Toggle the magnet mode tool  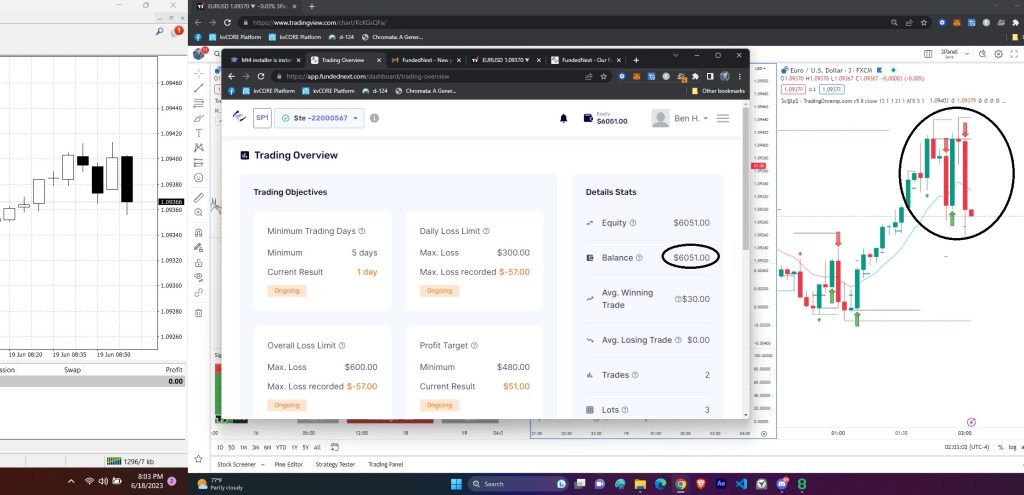199,232
